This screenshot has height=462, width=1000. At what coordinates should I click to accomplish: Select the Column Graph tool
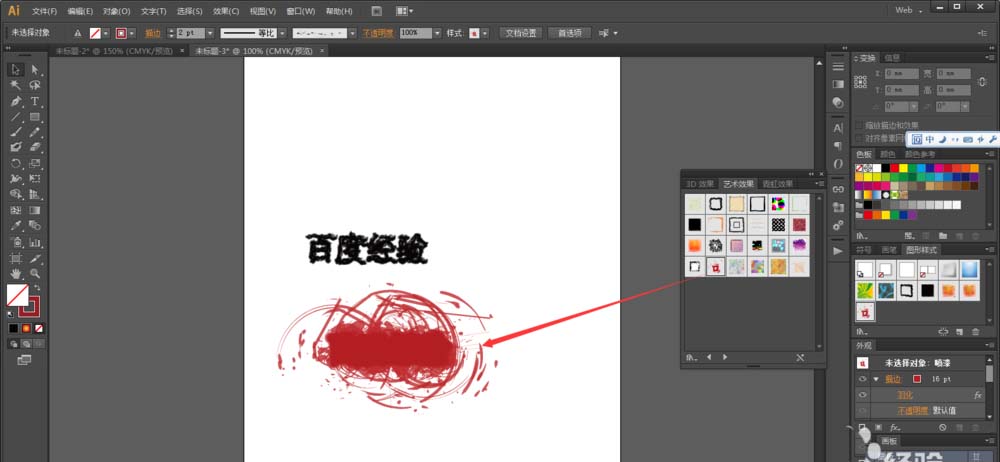pyautogui.click(x=35, y=242)
